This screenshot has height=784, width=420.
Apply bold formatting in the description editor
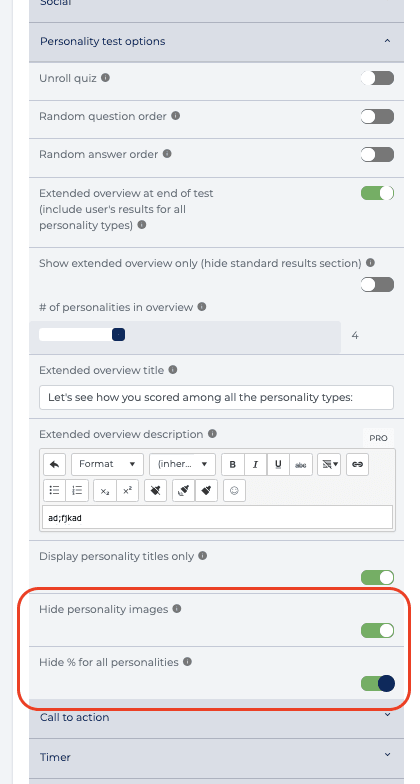point(232,464)
